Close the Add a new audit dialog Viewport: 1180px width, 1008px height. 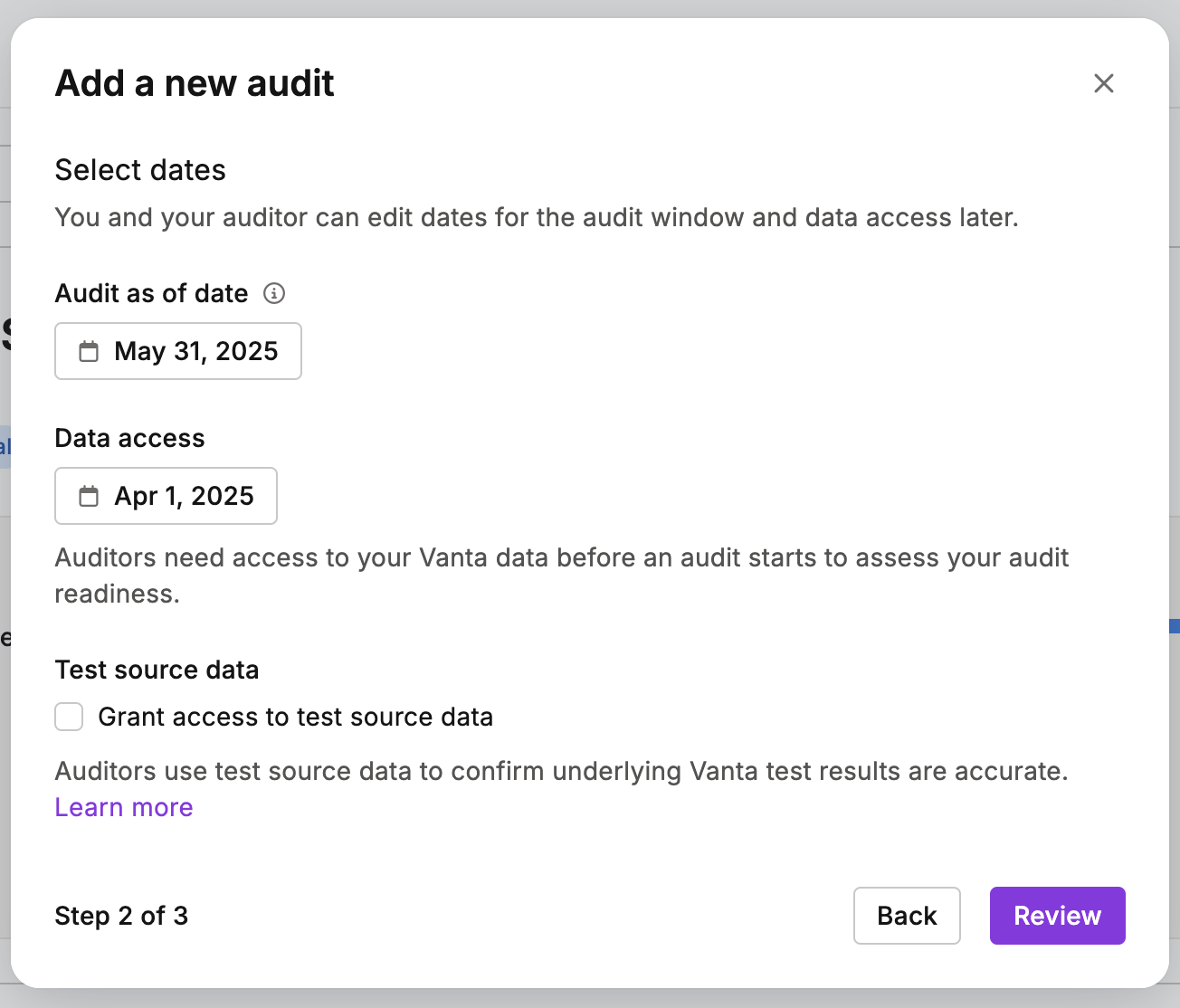pos(1103,83)
